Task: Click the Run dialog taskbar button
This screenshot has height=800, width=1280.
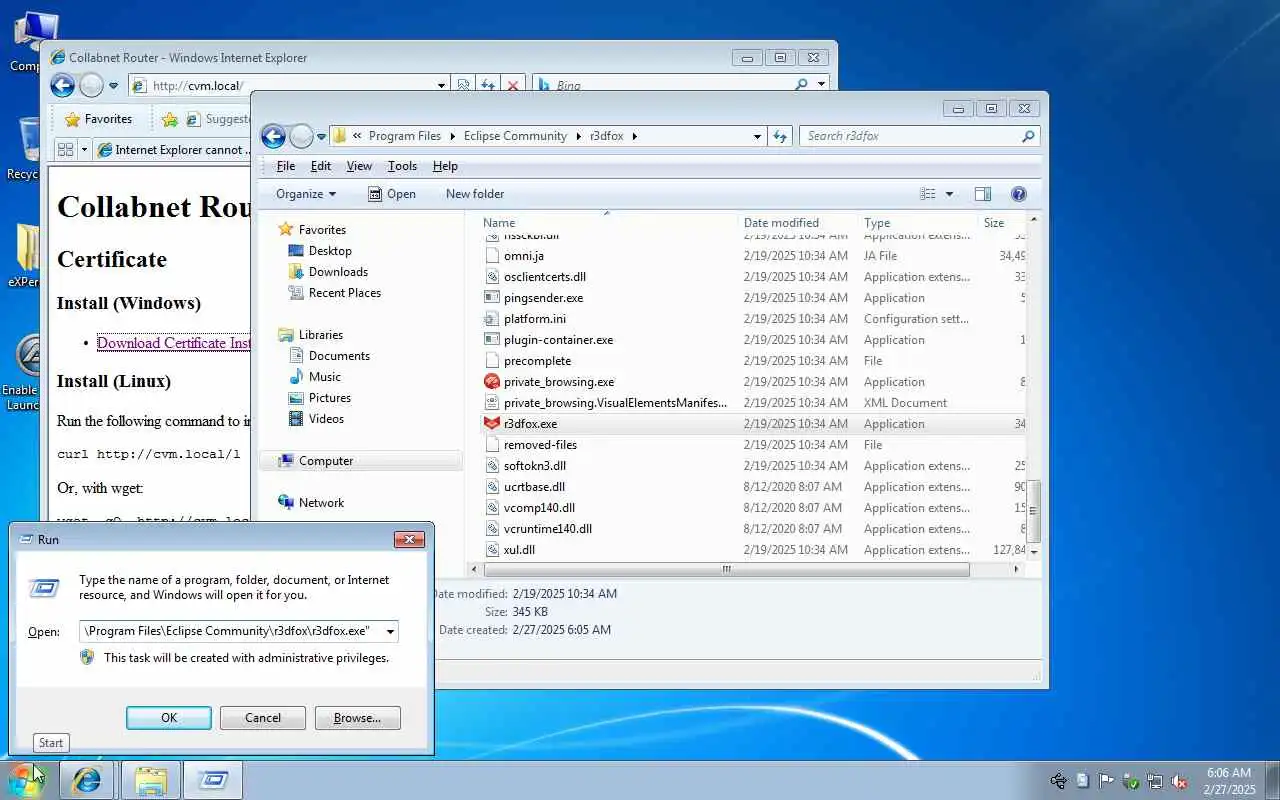Action: click(213, 780)
